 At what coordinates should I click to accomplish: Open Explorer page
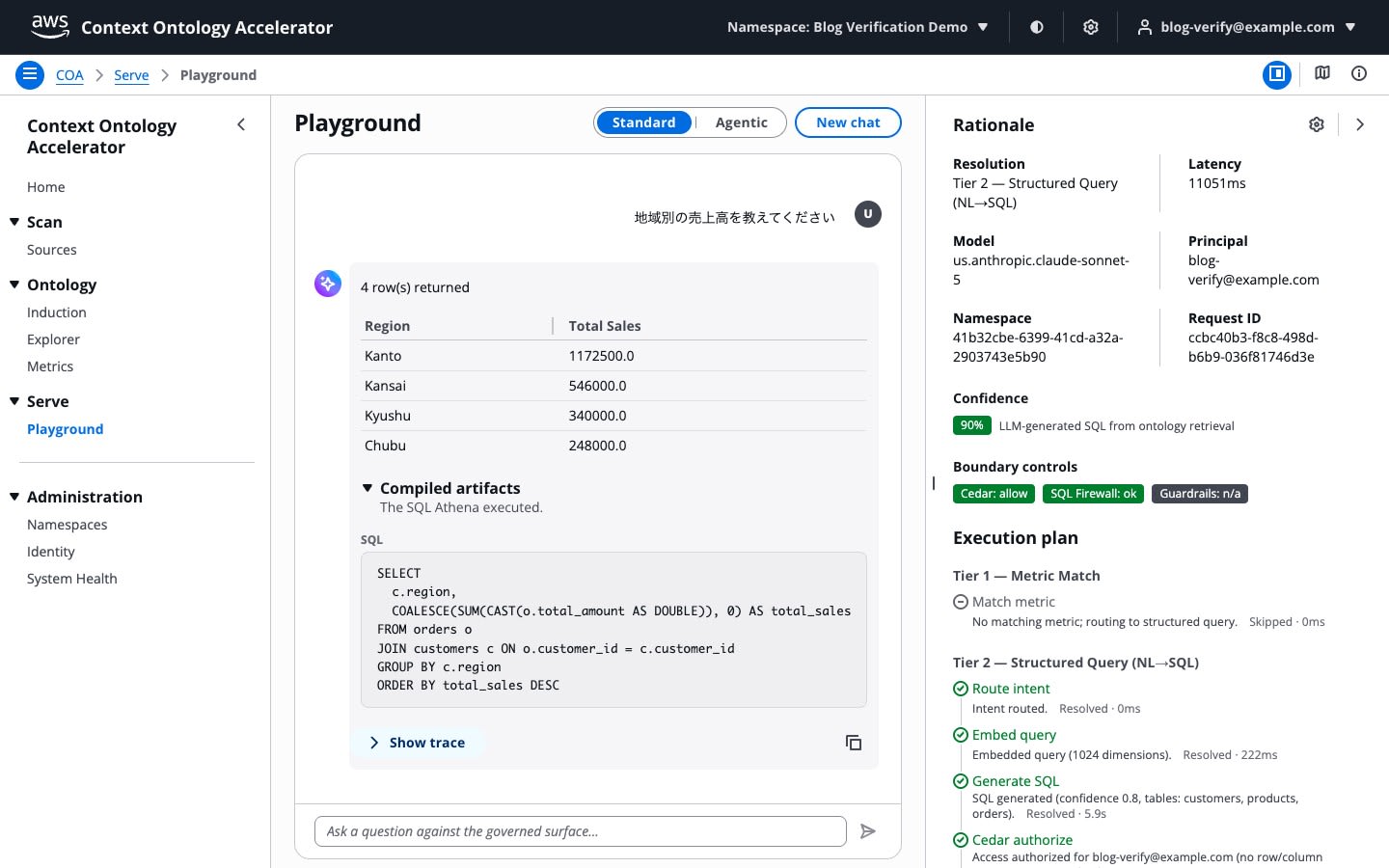[54, 339]
